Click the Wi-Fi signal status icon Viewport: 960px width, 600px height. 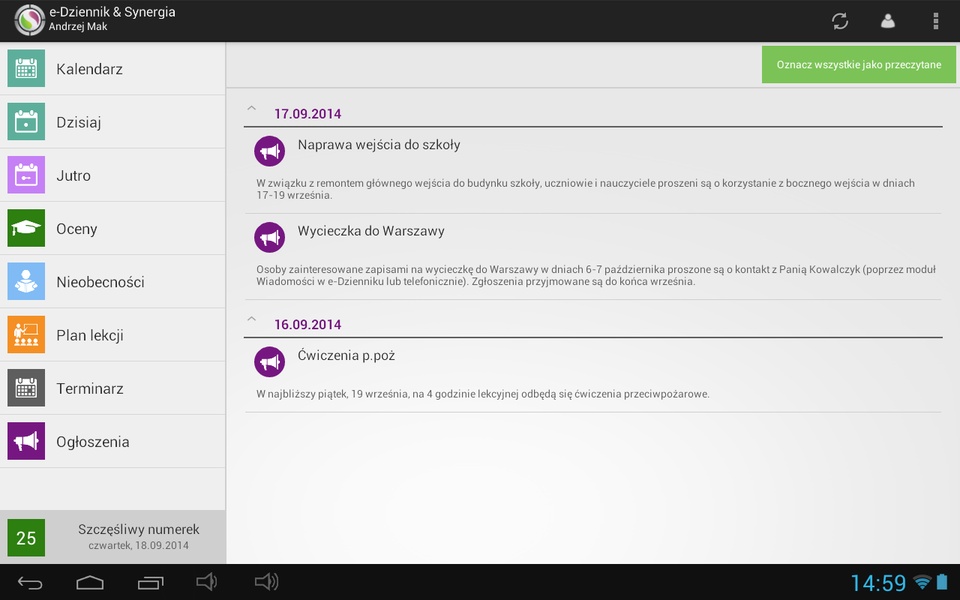click(922, 582)
